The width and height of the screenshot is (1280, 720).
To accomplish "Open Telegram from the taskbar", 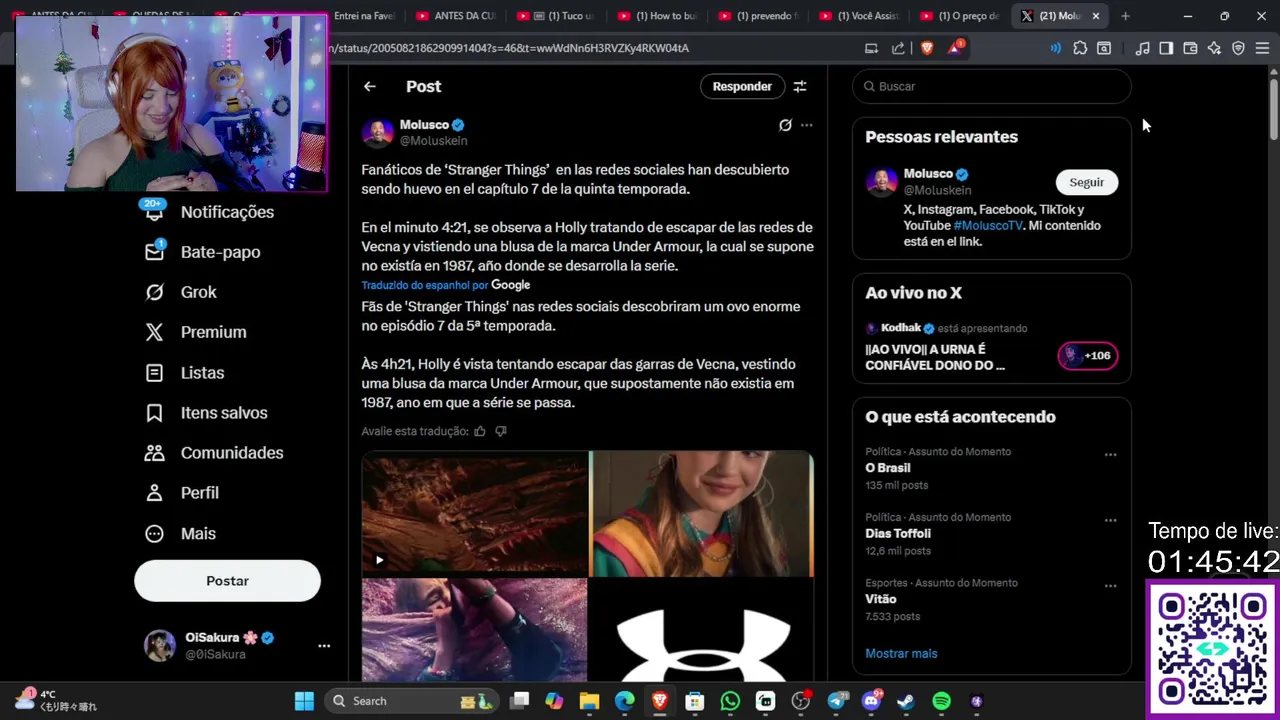I will [836, 701].
